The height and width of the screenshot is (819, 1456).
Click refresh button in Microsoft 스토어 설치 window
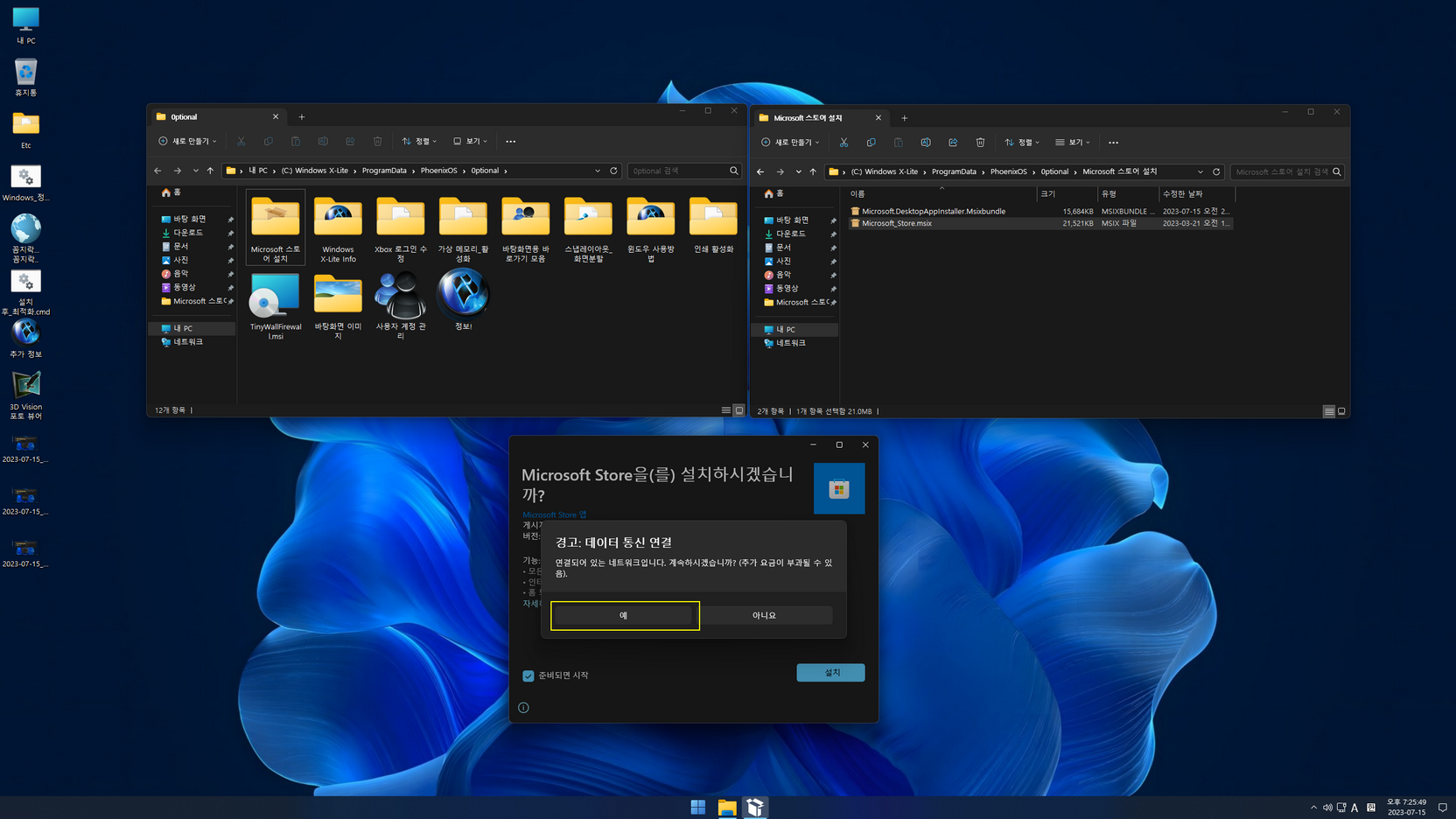tap(1216, 171)
